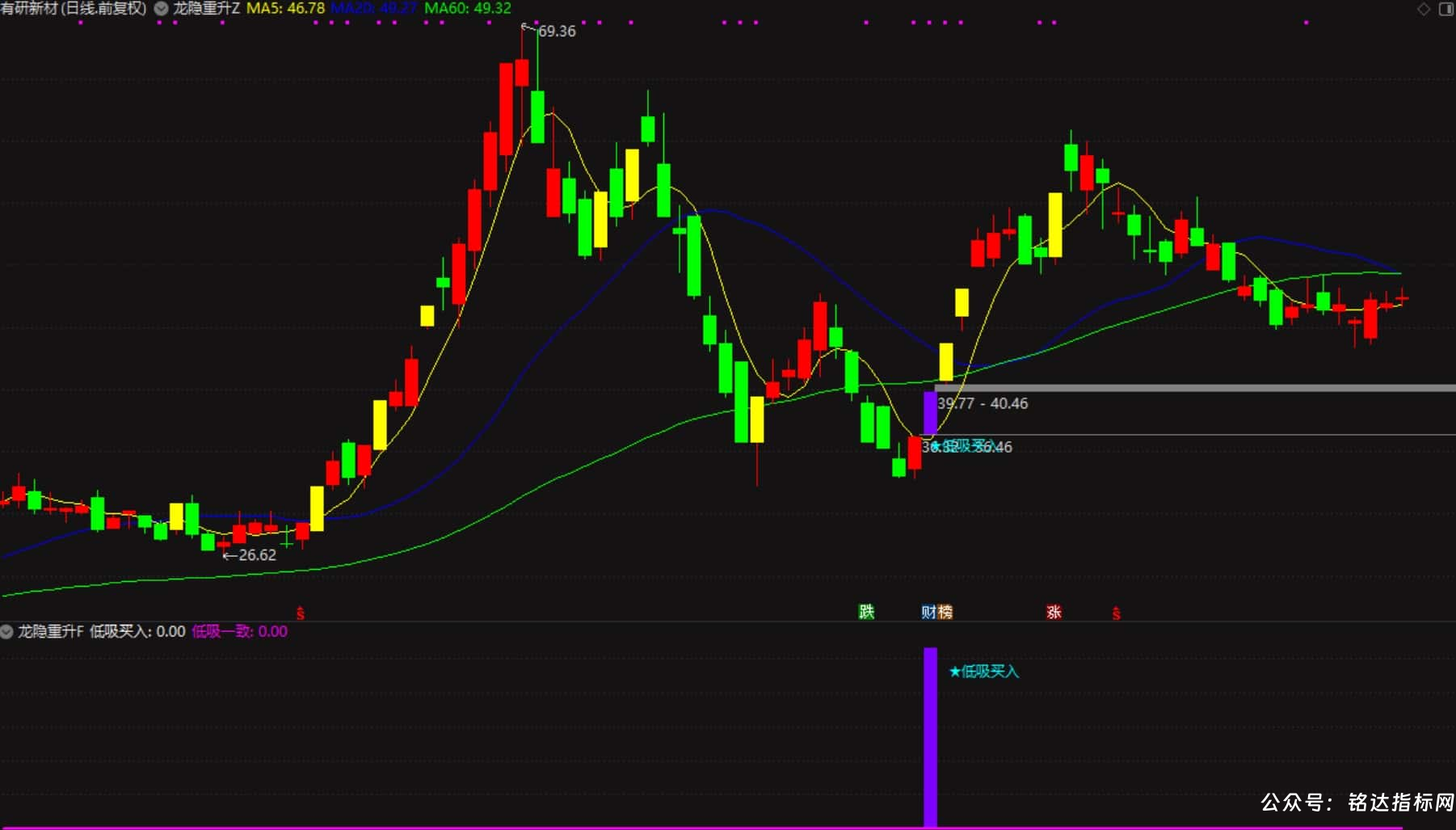The height and width of the screenshot is (830, 1456).
Task: Click the blue 财 event marker
Action: point(929,612)
